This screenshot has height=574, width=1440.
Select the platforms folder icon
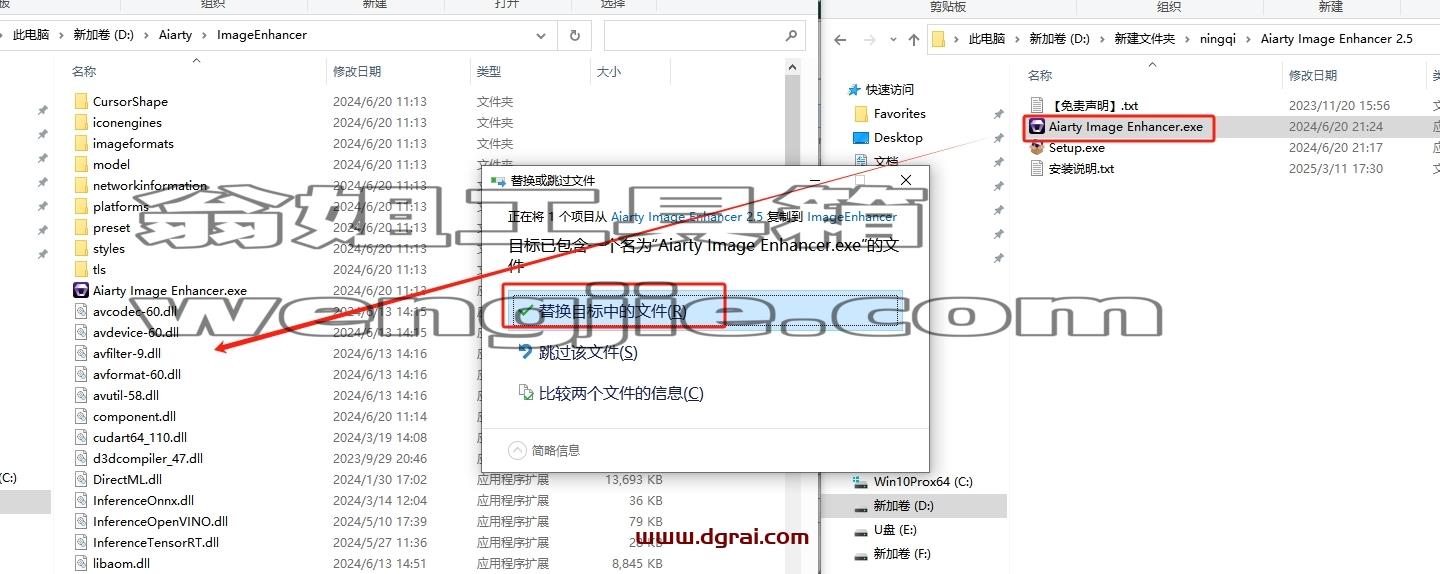(81, 206)
